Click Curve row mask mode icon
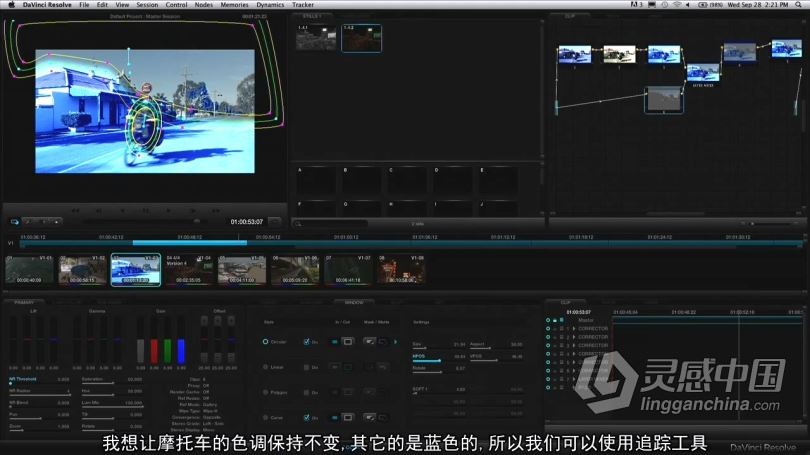810x455 pixels. click(369, 417)
